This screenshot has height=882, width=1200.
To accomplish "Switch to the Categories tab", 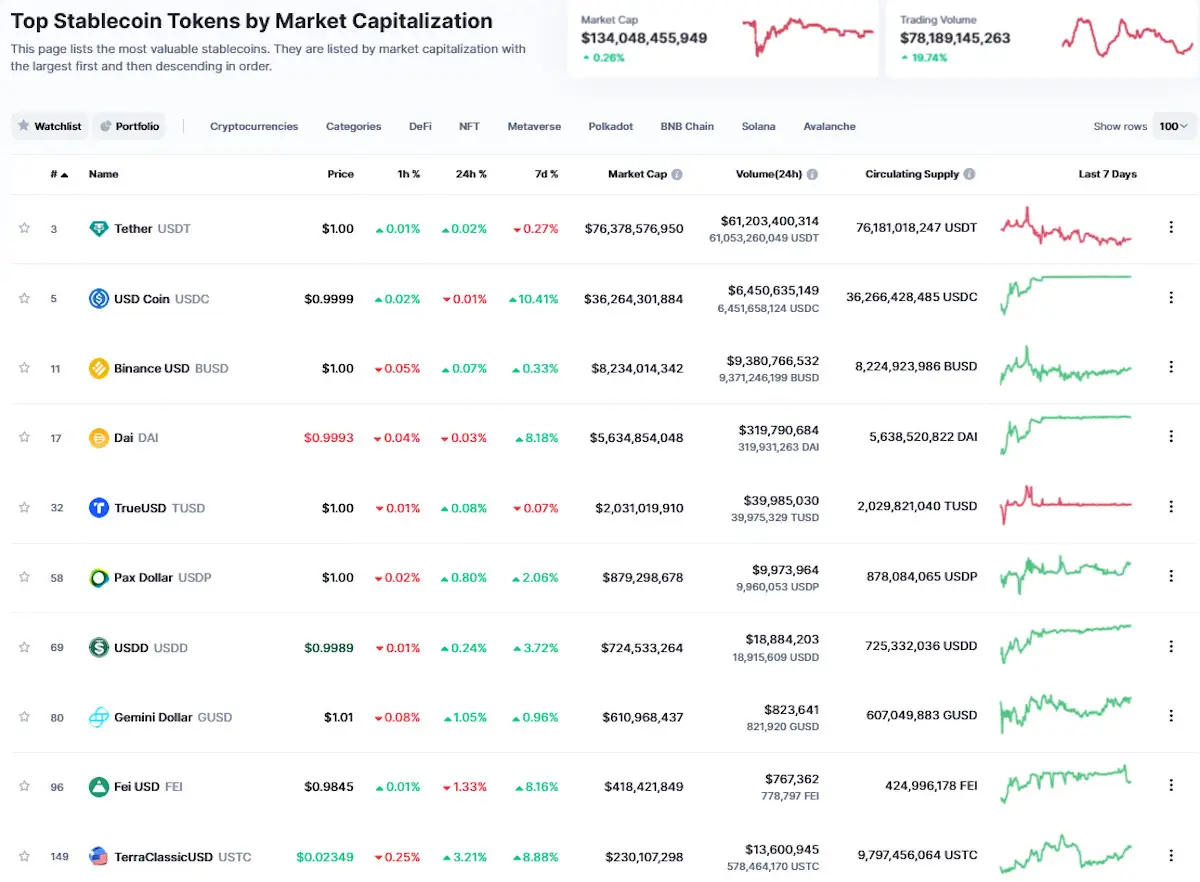I will [353, 127].
